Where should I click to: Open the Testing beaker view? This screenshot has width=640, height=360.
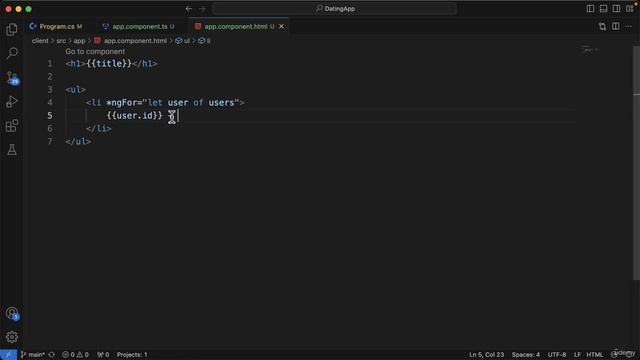pyautogui.click(x=12, y=150)
